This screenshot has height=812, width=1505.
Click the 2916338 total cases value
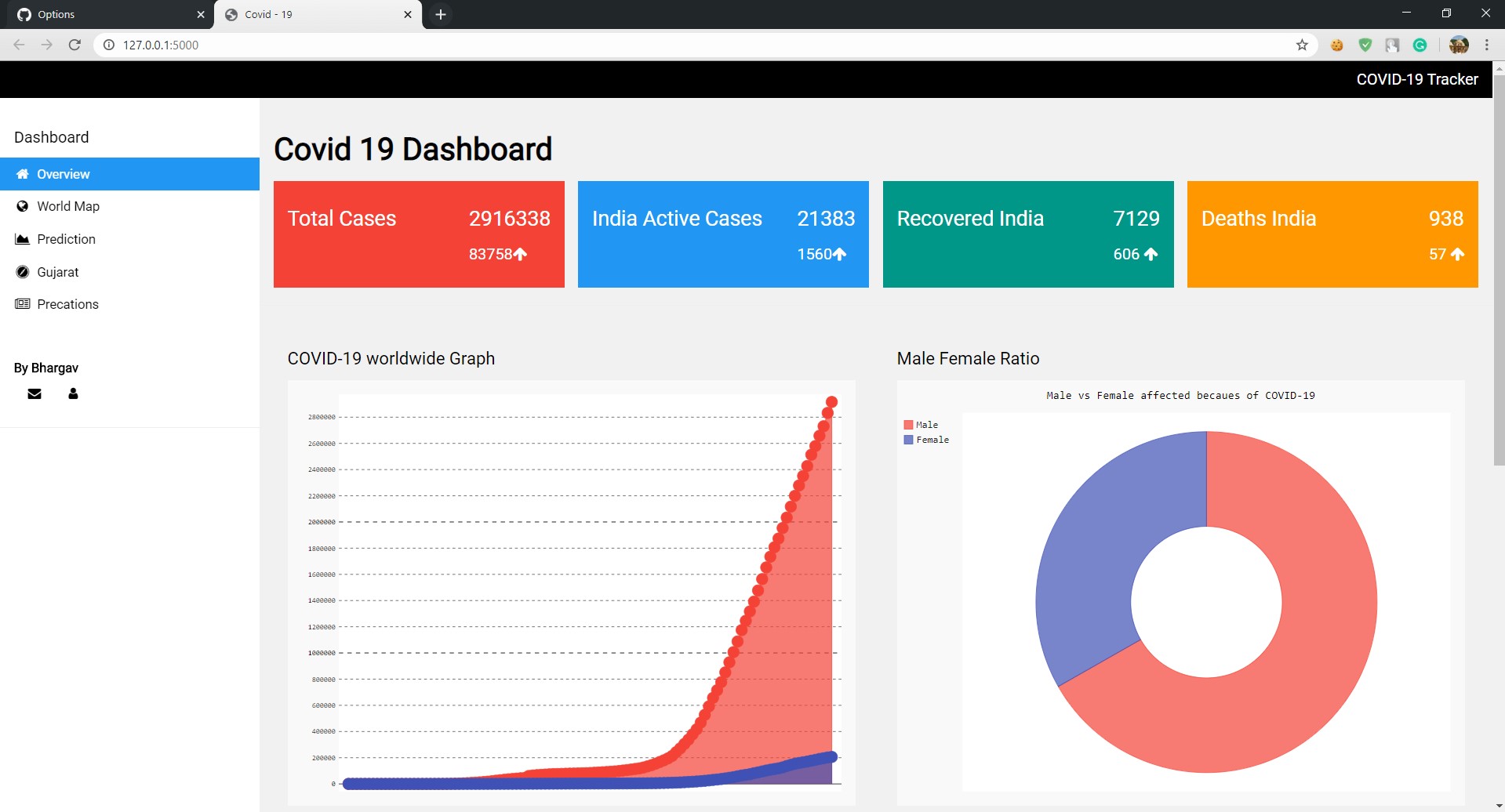tap(510, 218)
